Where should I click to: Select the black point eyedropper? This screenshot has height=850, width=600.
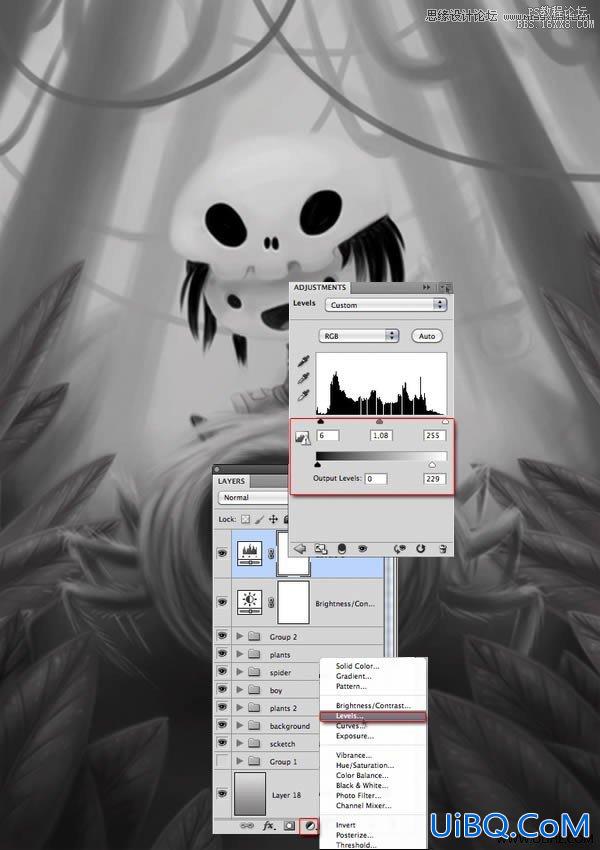point(304,361)
